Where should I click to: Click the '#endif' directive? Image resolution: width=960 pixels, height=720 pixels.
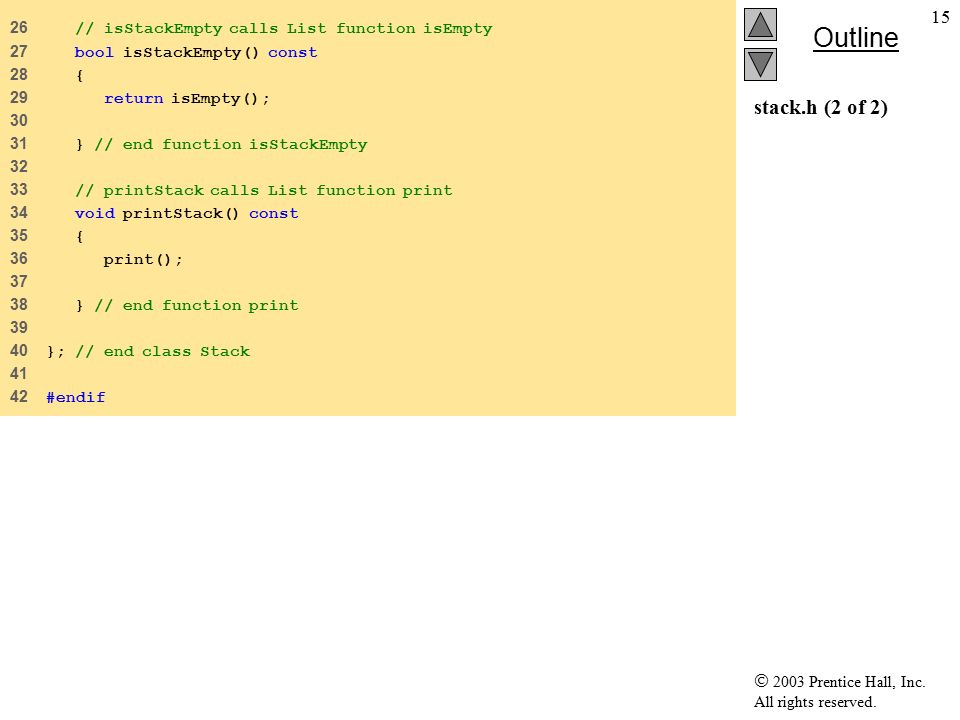tap(76, 397)
